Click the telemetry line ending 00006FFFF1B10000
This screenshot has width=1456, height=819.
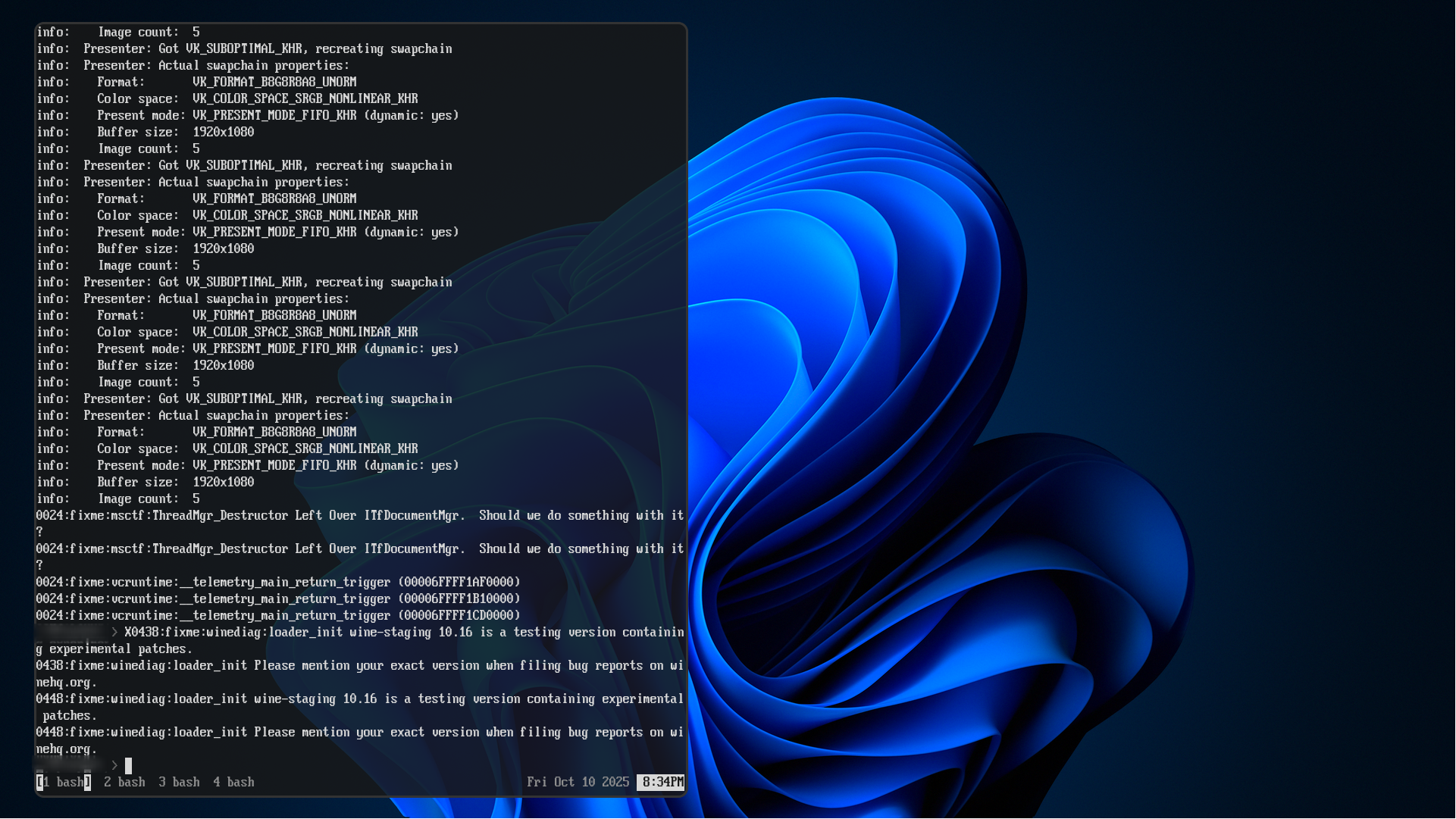278,599
